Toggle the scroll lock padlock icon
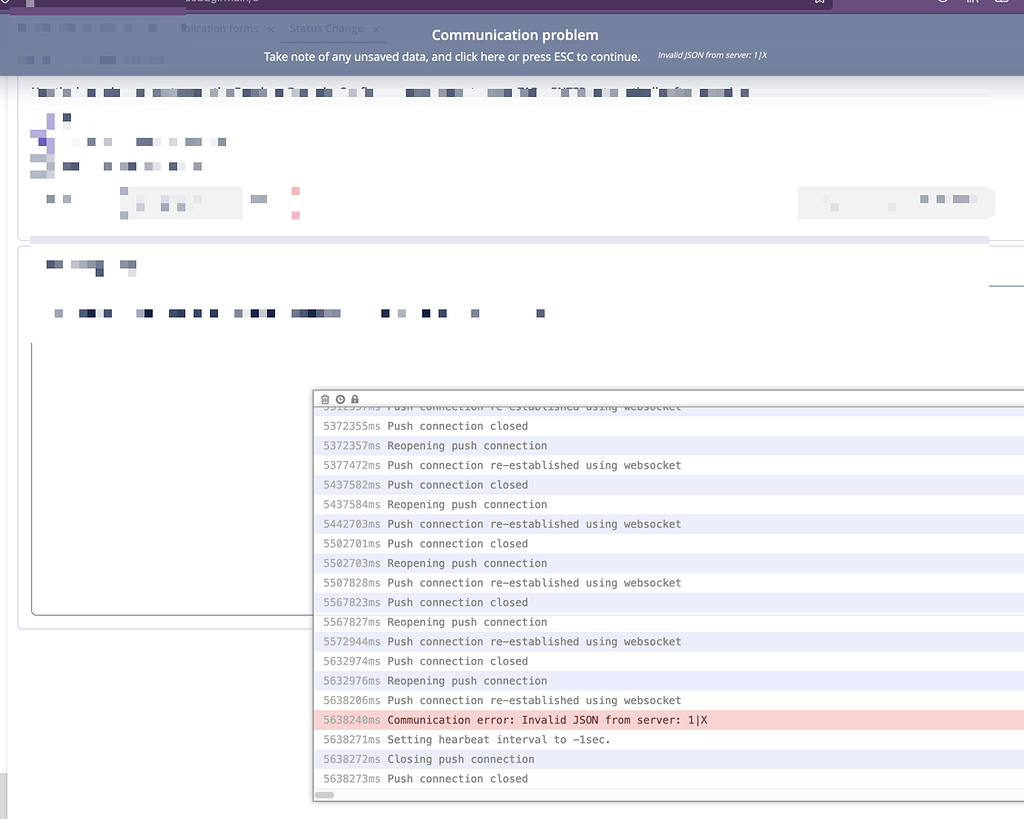This screenshot has height=819, width=1024. tap(355, 399)
